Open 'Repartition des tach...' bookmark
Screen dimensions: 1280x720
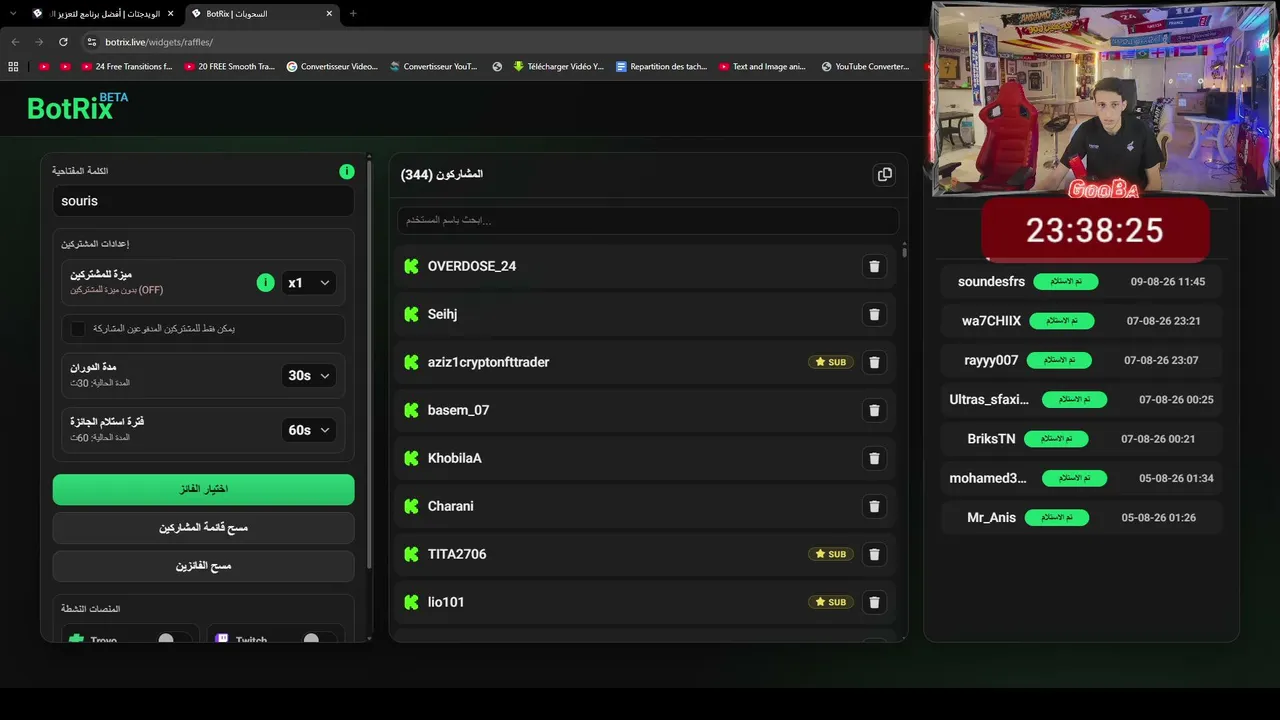coord(661,67)
